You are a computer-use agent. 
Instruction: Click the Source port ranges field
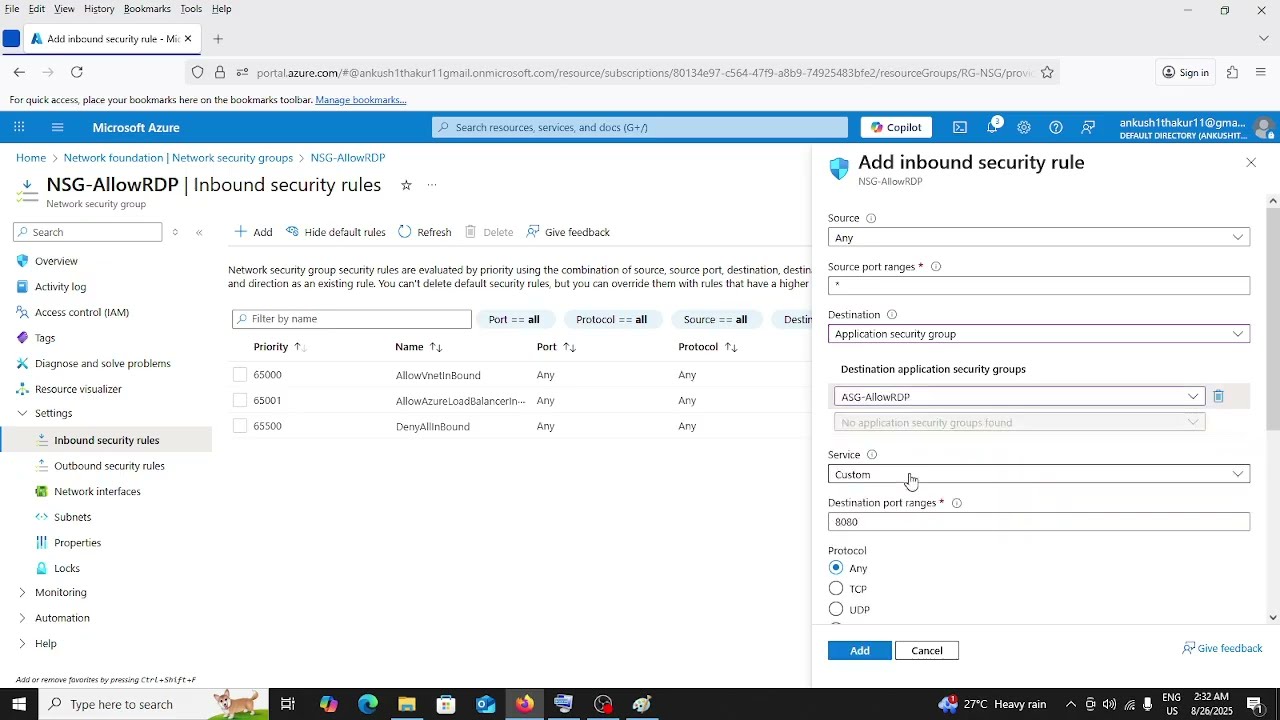[1039, 286]
